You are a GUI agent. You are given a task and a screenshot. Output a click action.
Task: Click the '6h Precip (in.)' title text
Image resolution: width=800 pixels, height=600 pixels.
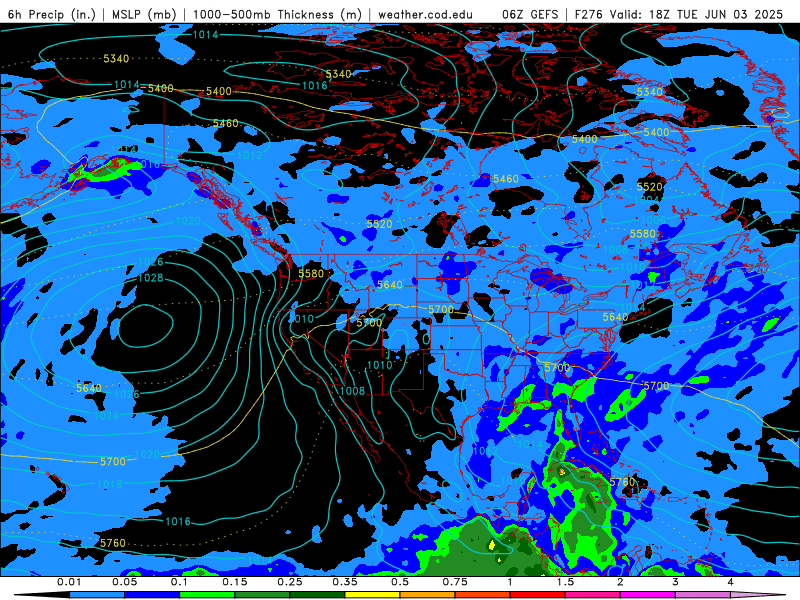52,15
